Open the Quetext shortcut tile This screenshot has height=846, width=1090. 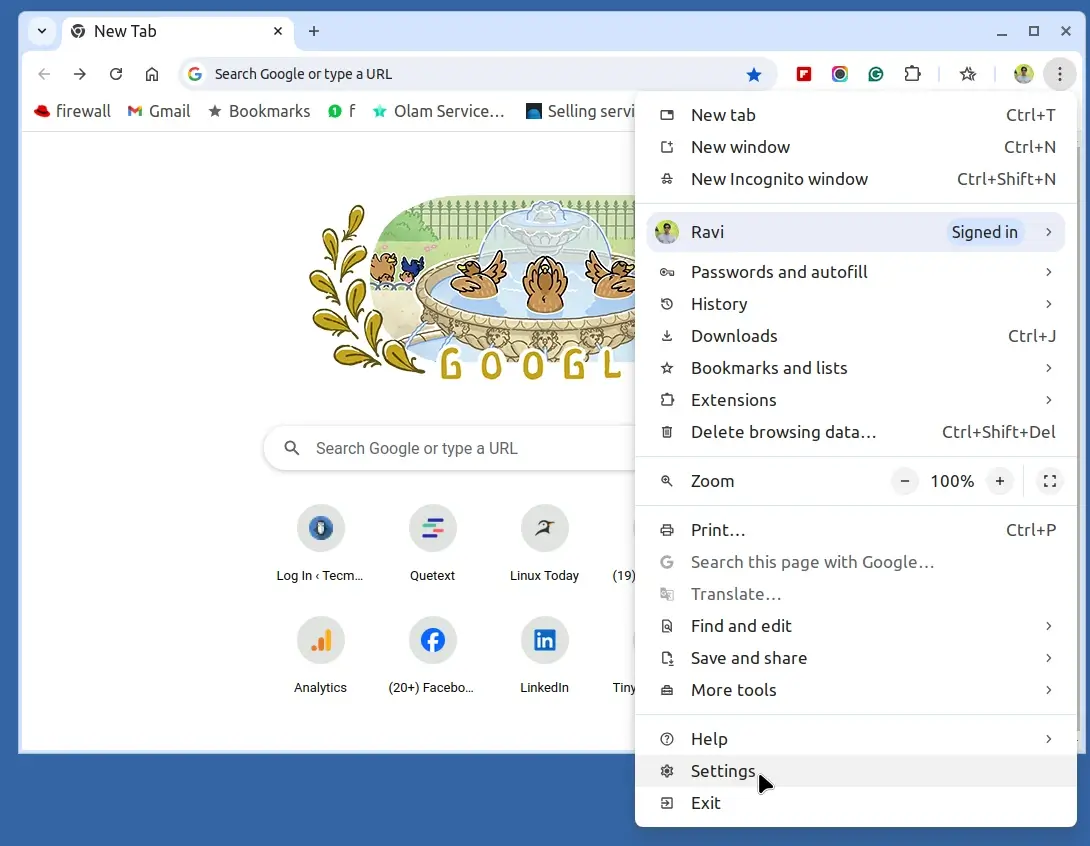point(432,544)
